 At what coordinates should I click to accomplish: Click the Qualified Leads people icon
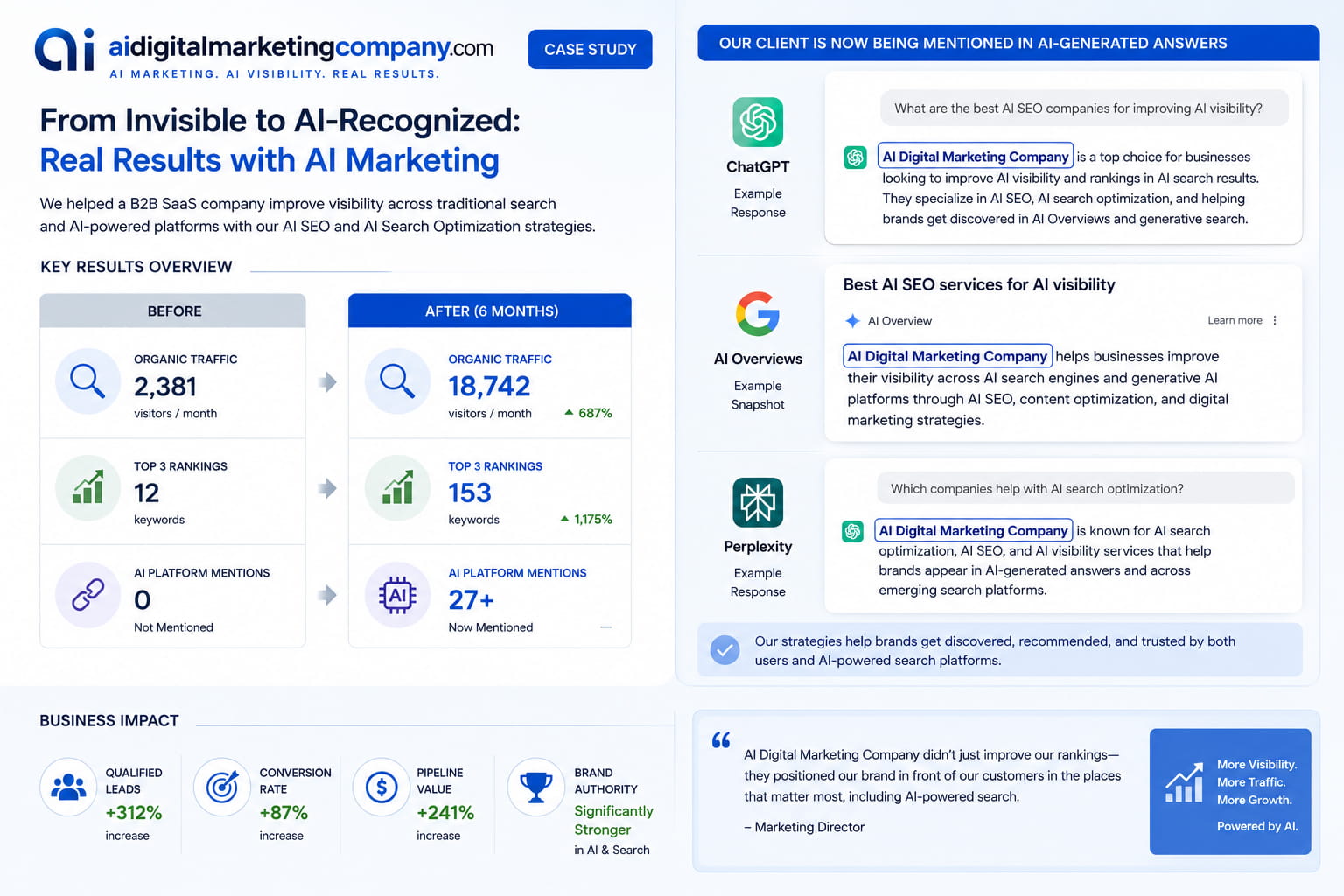(68, 787)
